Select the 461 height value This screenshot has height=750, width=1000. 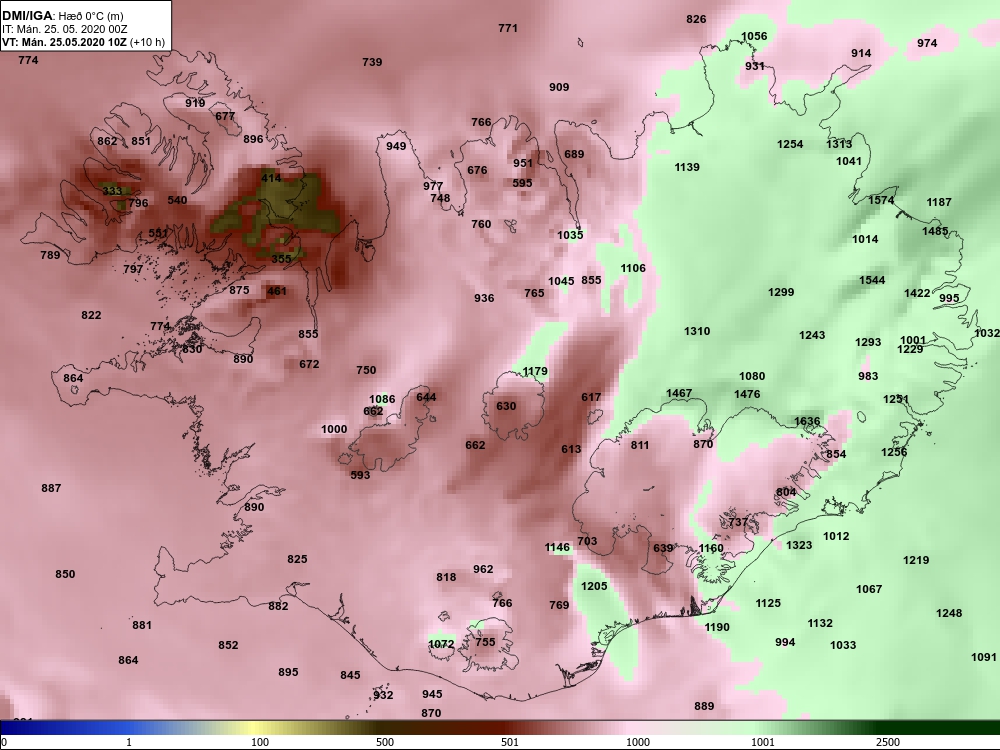click(277, 291)
